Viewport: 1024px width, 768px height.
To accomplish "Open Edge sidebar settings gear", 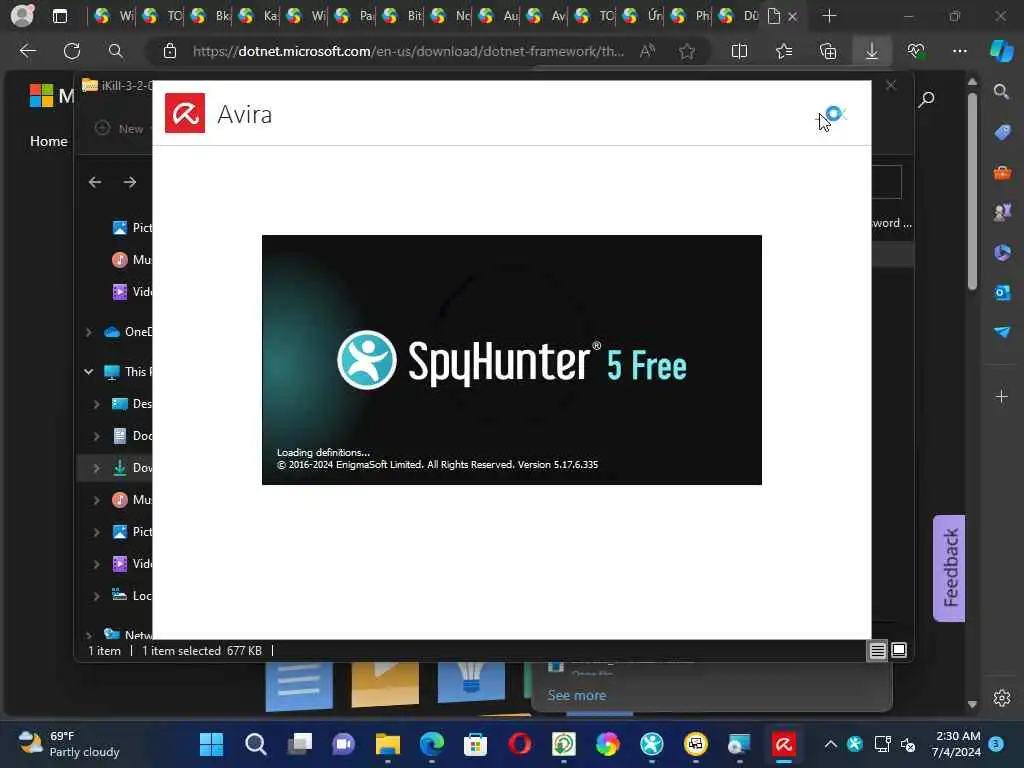I will point(1002,698).
